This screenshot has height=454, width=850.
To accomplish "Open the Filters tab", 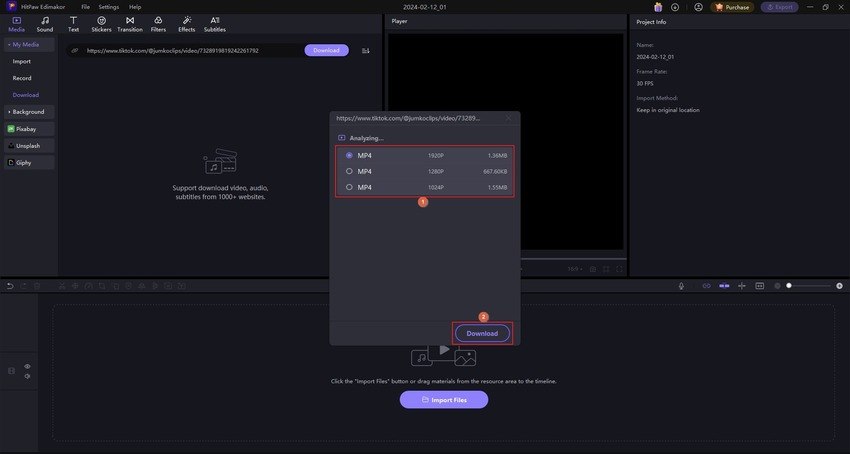I will pos(158,24).
